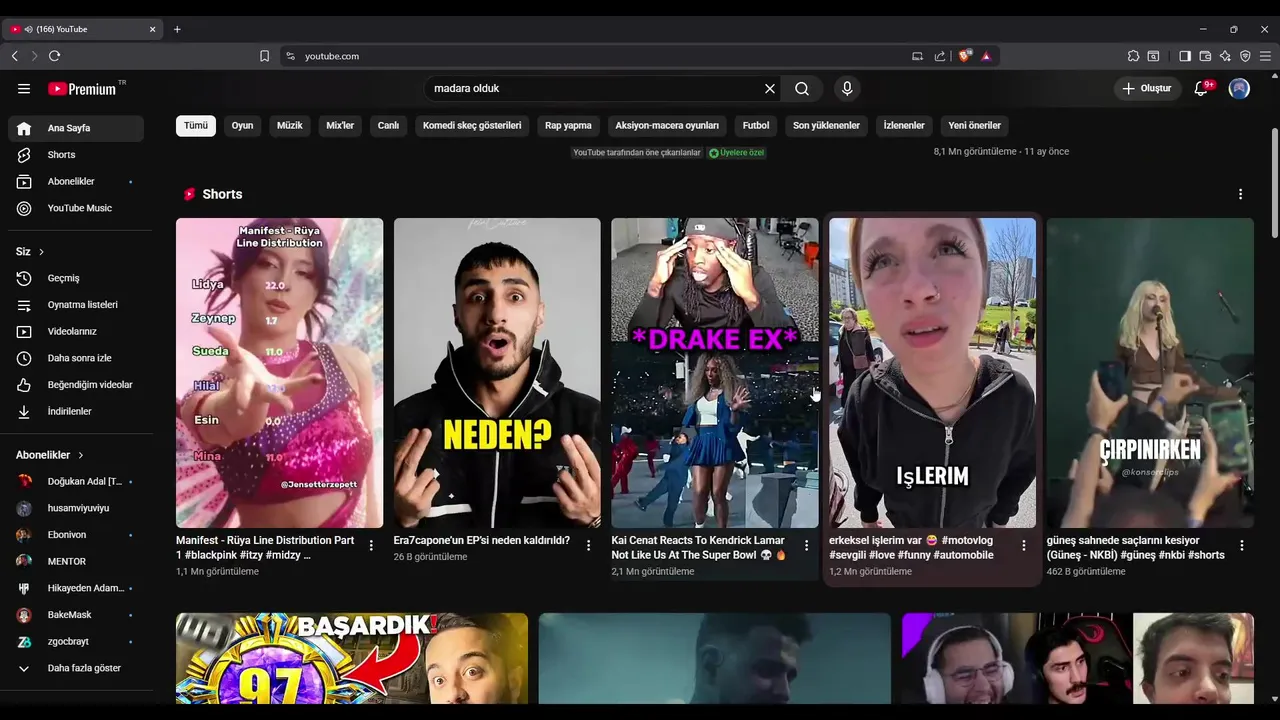The height and width of the screenshot is (720, 1280).
Task: Open the BAŞARDIK 97 video thumbnail
Action: pyautogui.click(x=352, y=658)
